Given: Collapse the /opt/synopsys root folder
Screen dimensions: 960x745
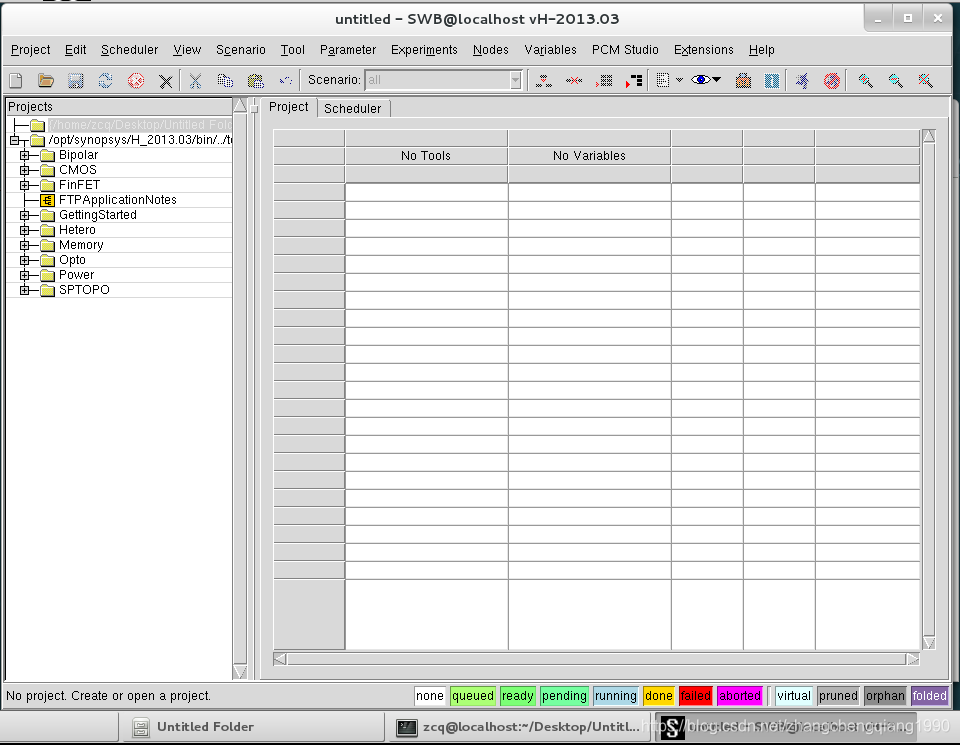Looking at the screenshot, I should tap(15, 140).
